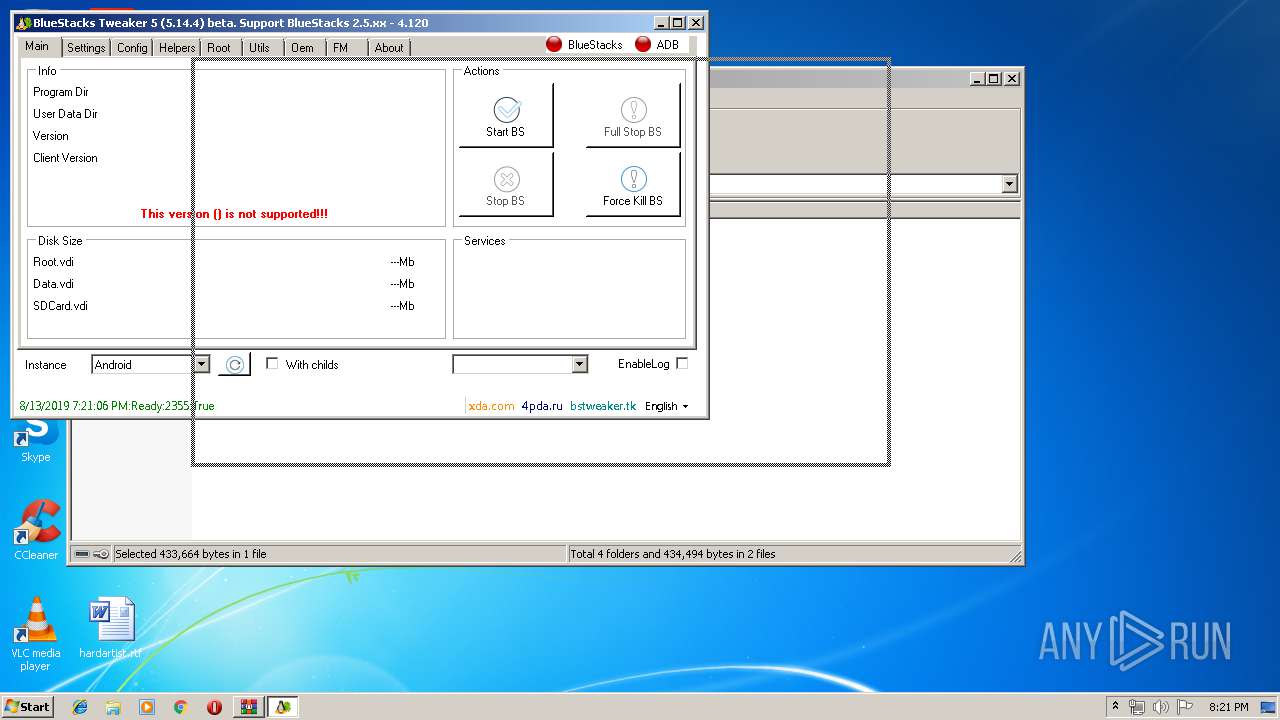Show hidden system tray icons
The image size is (1280, 720).
[1115, 706]
